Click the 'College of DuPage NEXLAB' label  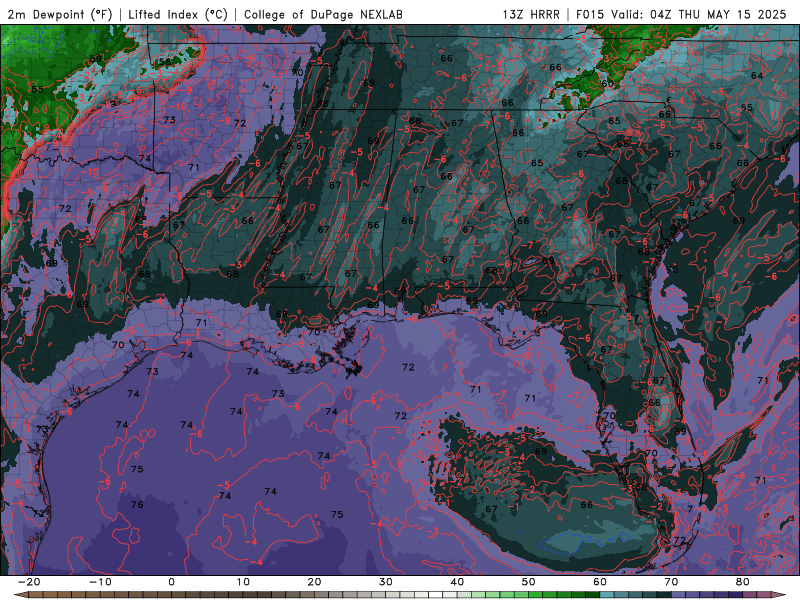(323, 14)
